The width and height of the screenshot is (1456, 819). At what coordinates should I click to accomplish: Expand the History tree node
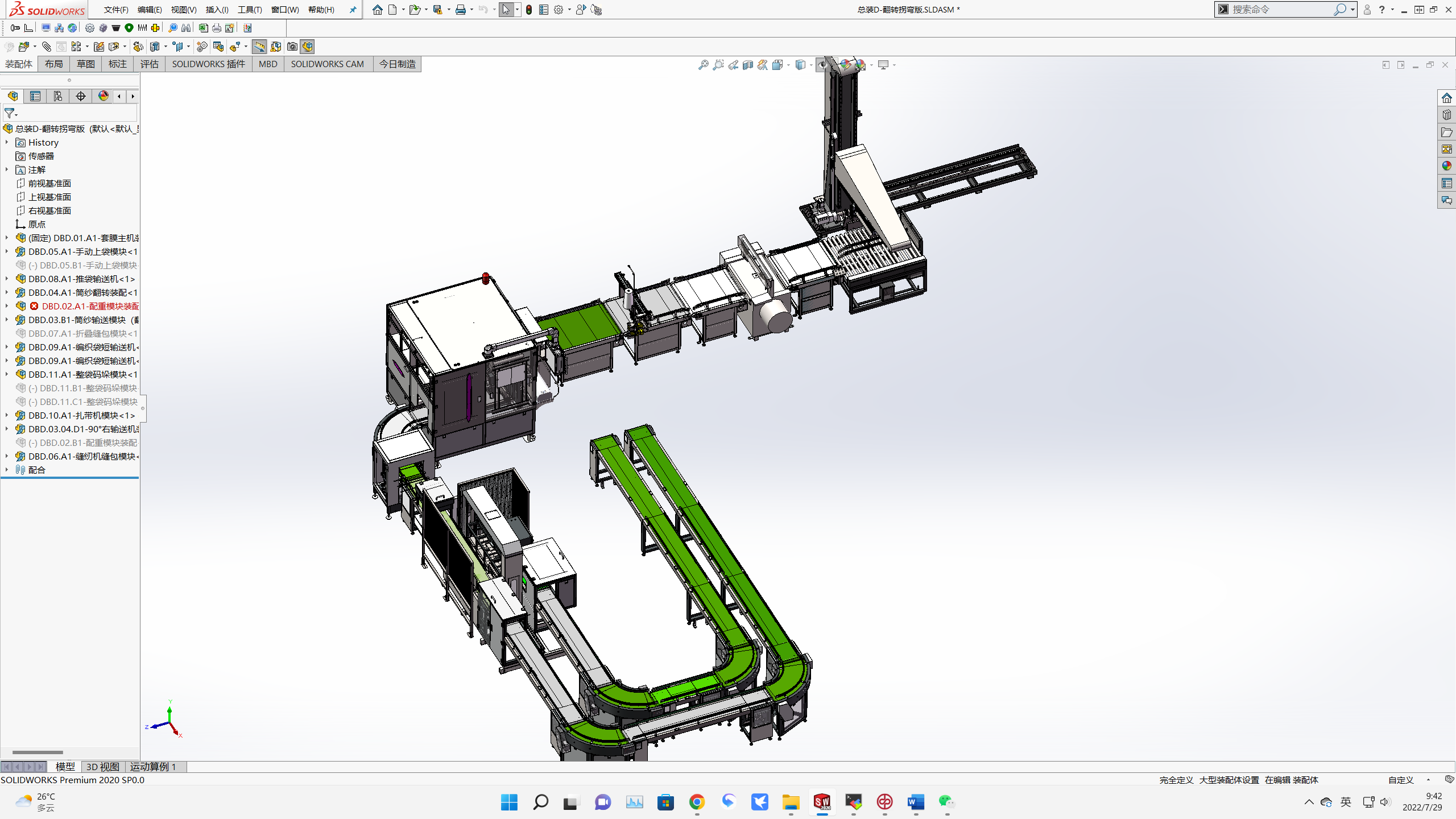tap(7, 142)
